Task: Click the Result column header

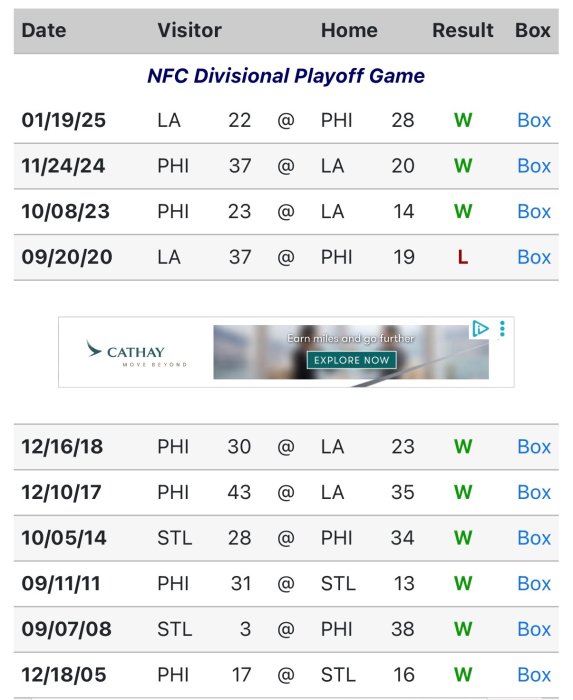Action: coord(463,30)
